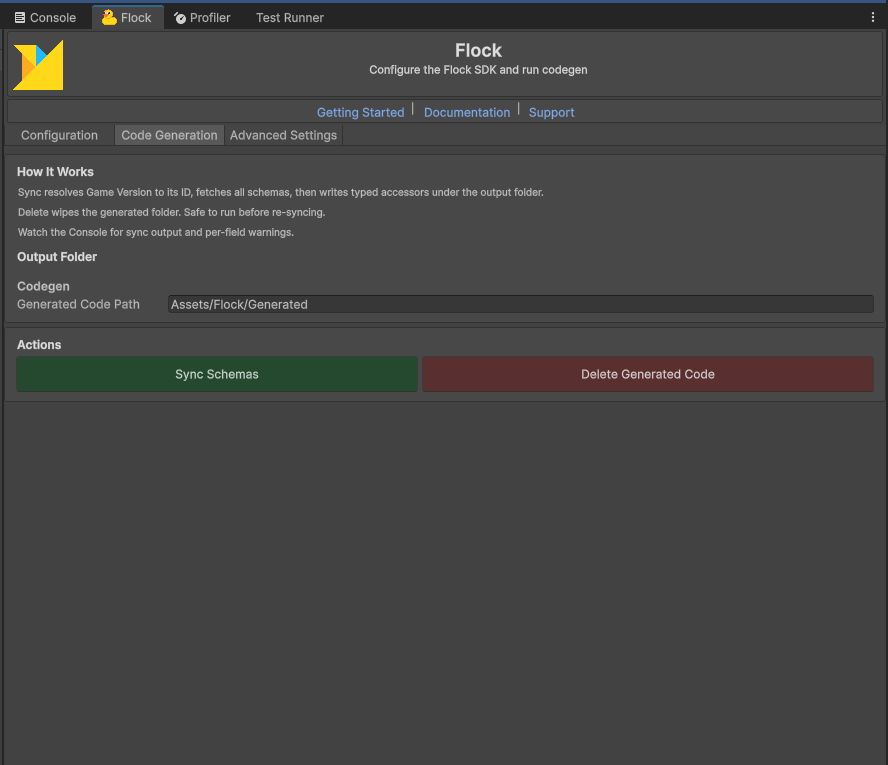
Task: Click the How It Works heading
Action: 56,172
